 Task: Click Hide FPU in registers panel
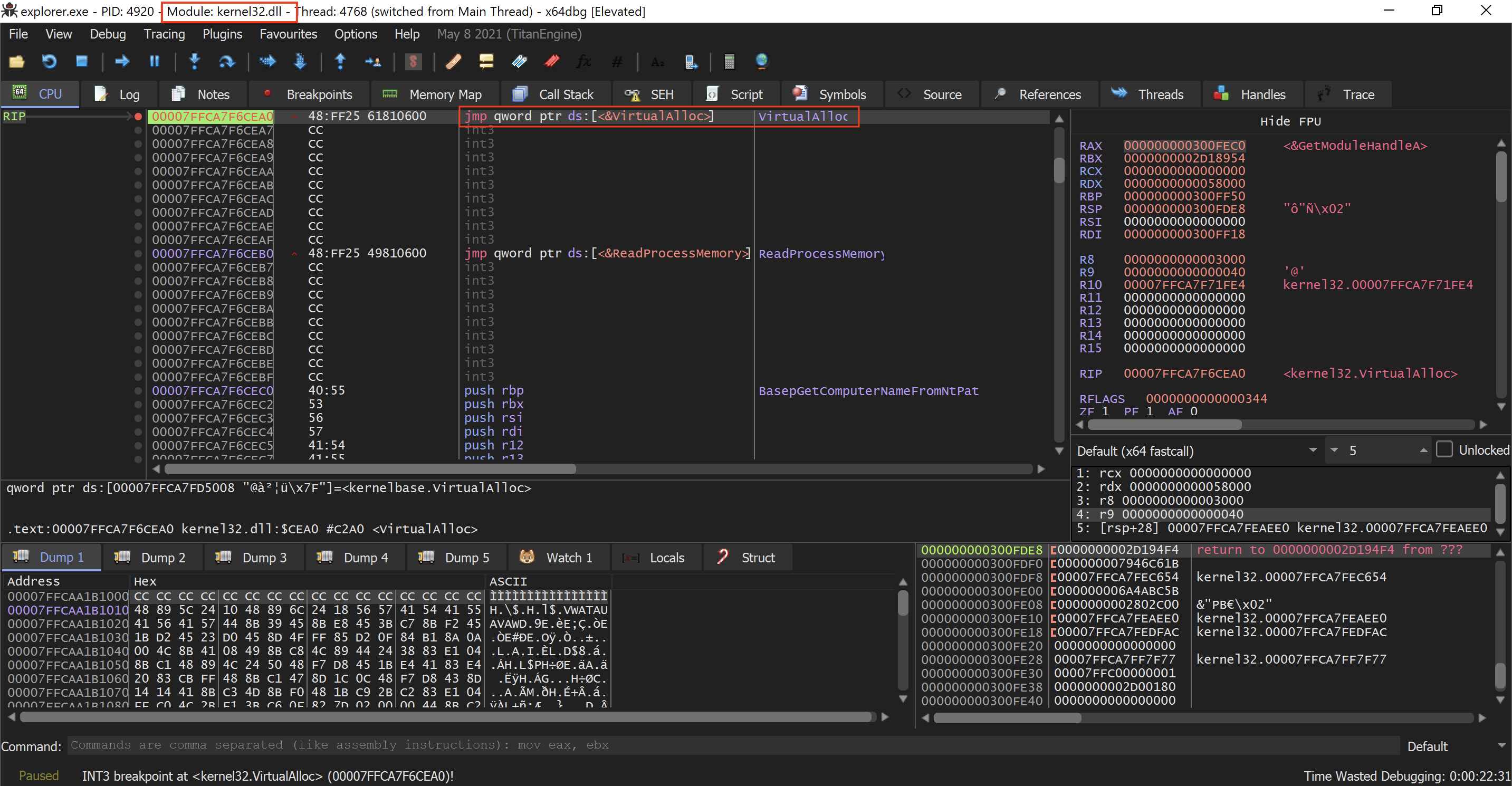pos(1290,121)
